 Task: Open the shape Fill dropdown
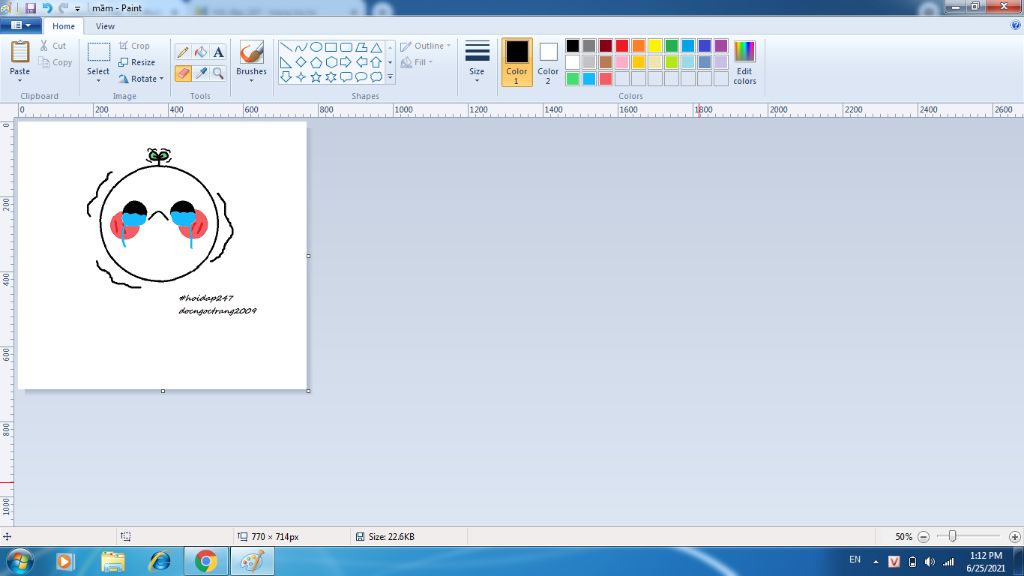click(x=417, y=62)
